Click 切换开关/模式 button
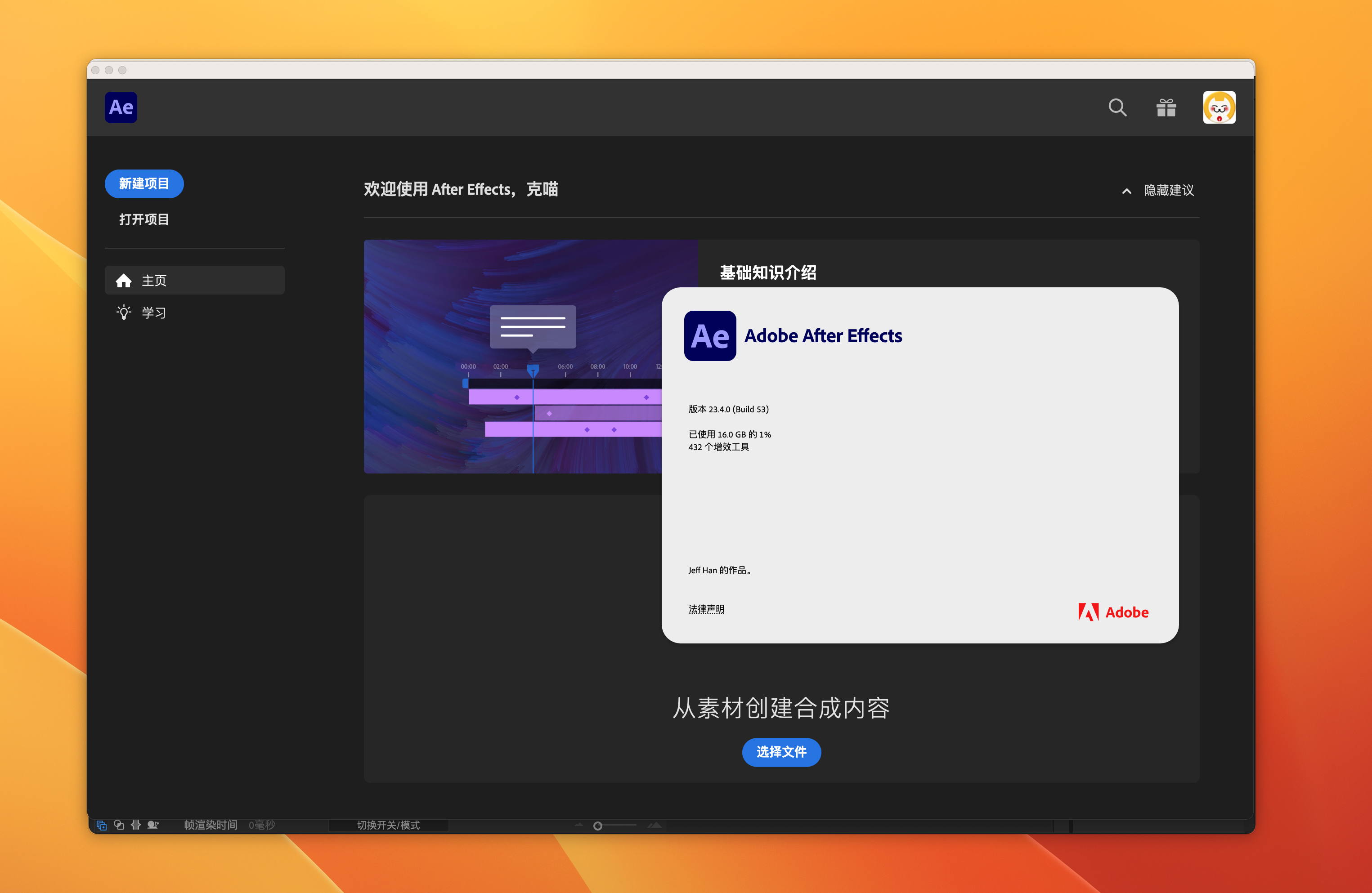 click(x=389, y=825)
